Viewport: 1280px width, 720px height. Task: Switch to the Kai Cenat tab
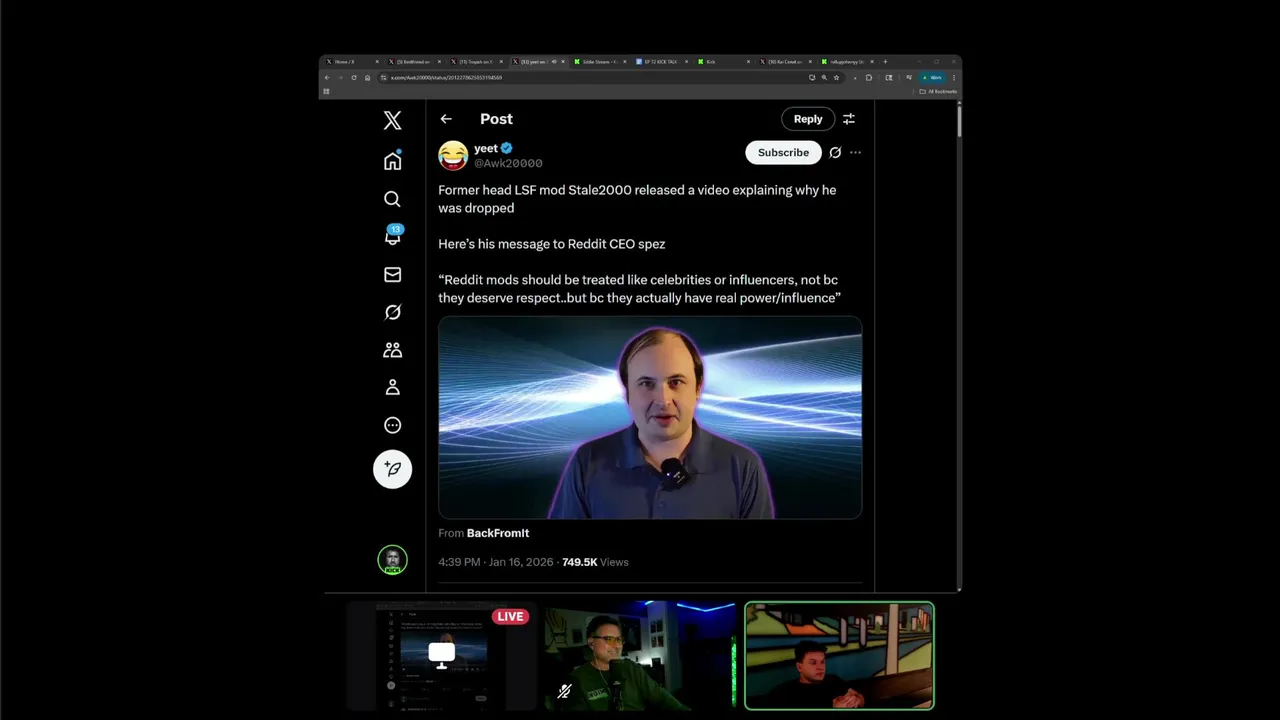click(x=785, y=62)
